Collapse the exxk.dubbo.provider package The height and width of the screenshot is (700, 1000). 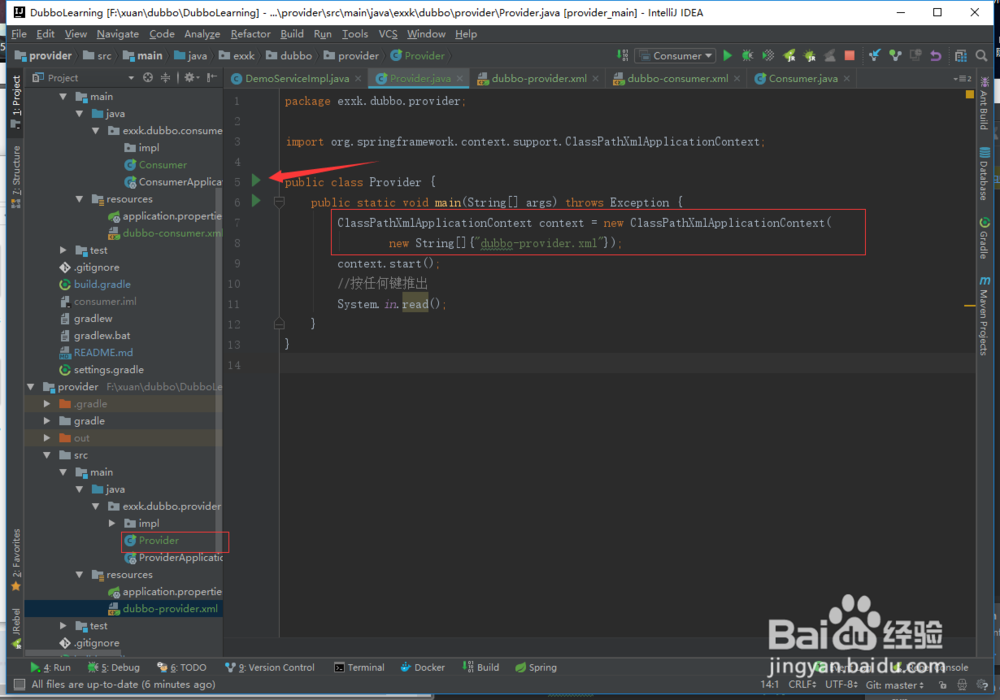pyautogui.click(x=95, y=506)
